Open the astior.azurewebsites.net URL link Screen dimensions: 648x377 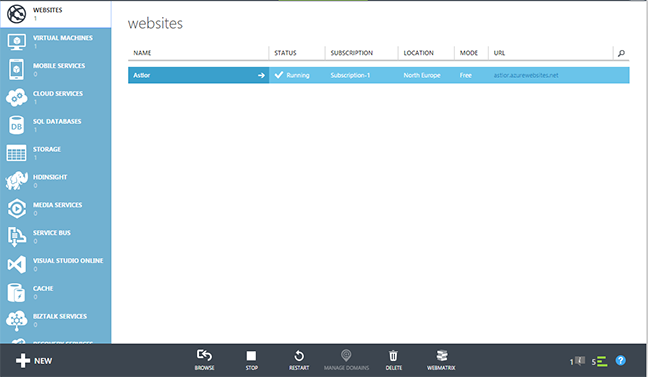526,75
